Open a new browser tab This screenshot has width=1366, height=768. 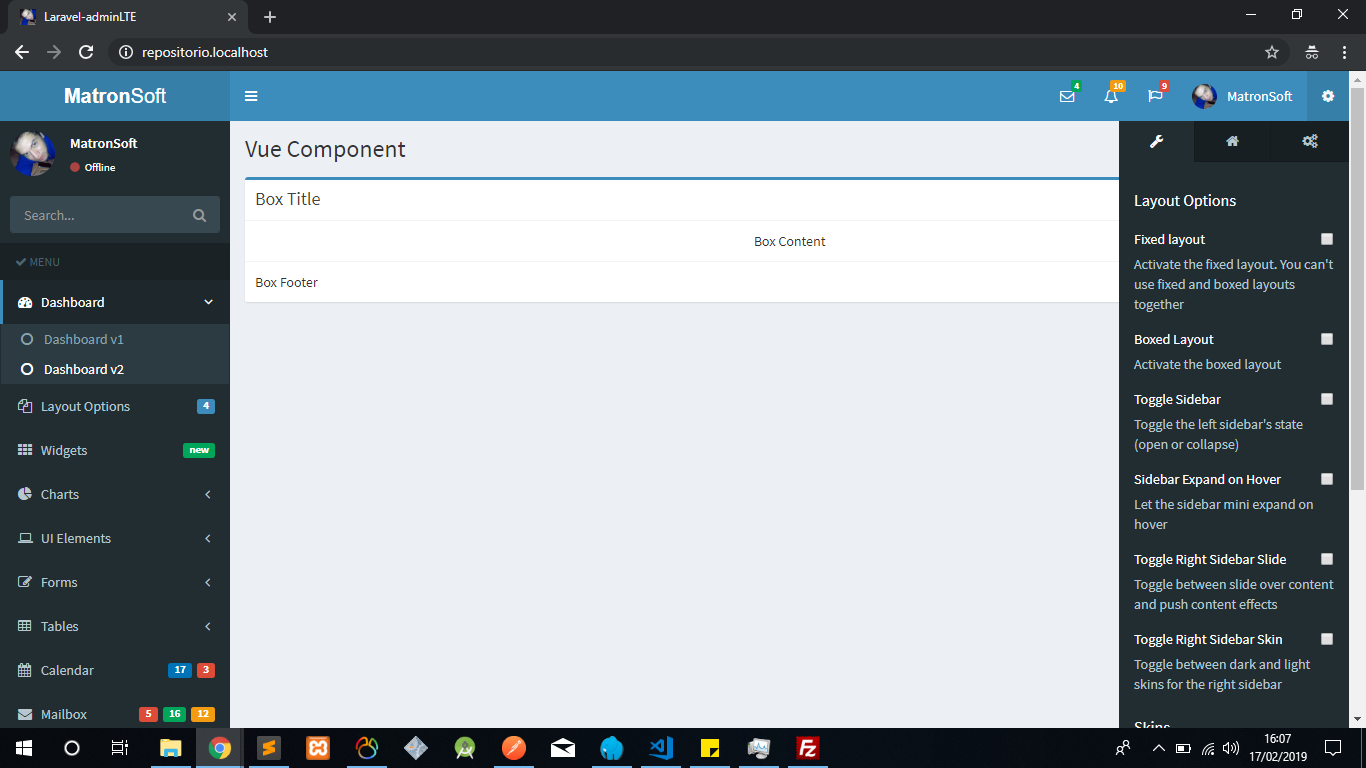point(270,17)
